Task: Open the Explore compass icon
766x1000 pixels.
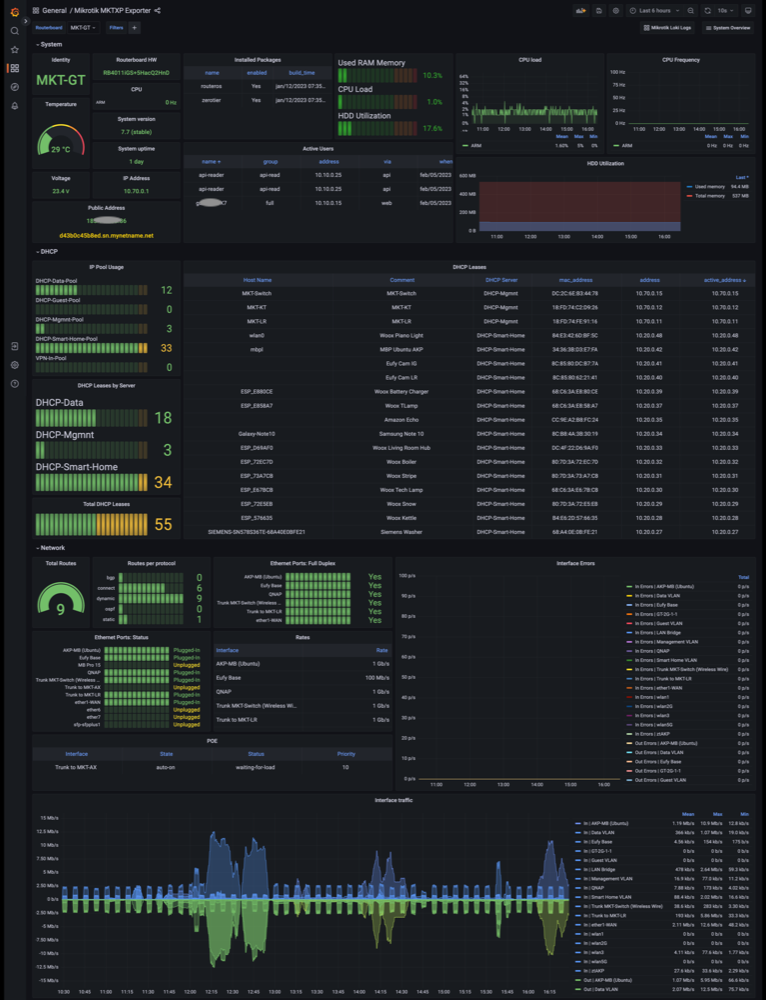Action: [14, 87]
